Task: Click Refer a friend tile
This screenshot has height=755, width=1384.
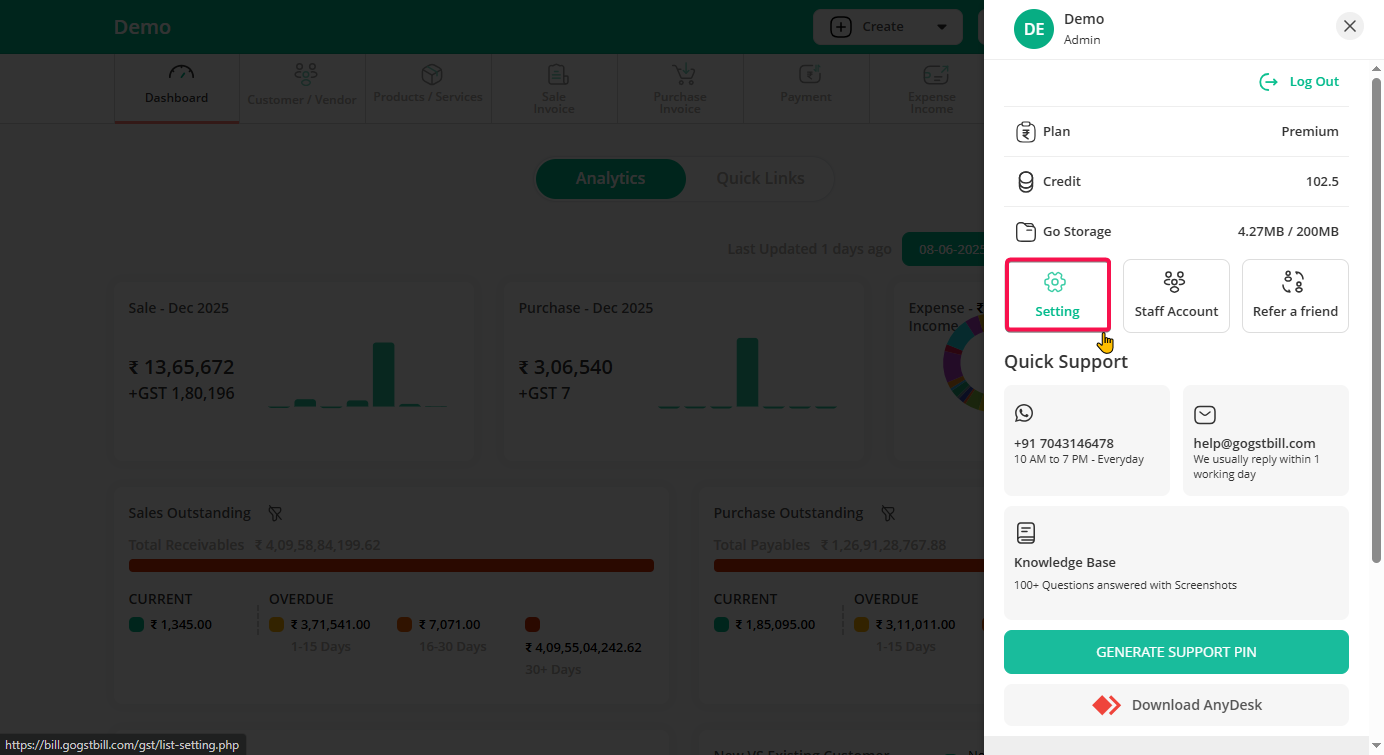Action: point(1295,295)
